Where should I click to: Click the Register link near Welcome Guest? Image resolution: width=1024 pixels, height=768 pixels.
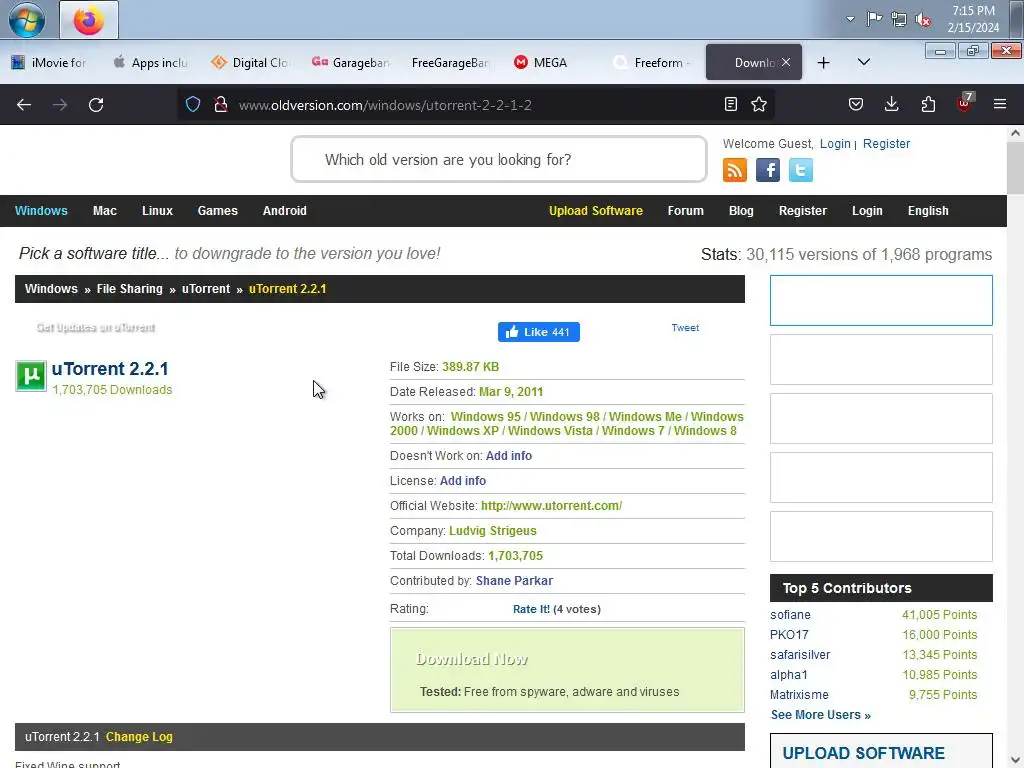(886, 144)
